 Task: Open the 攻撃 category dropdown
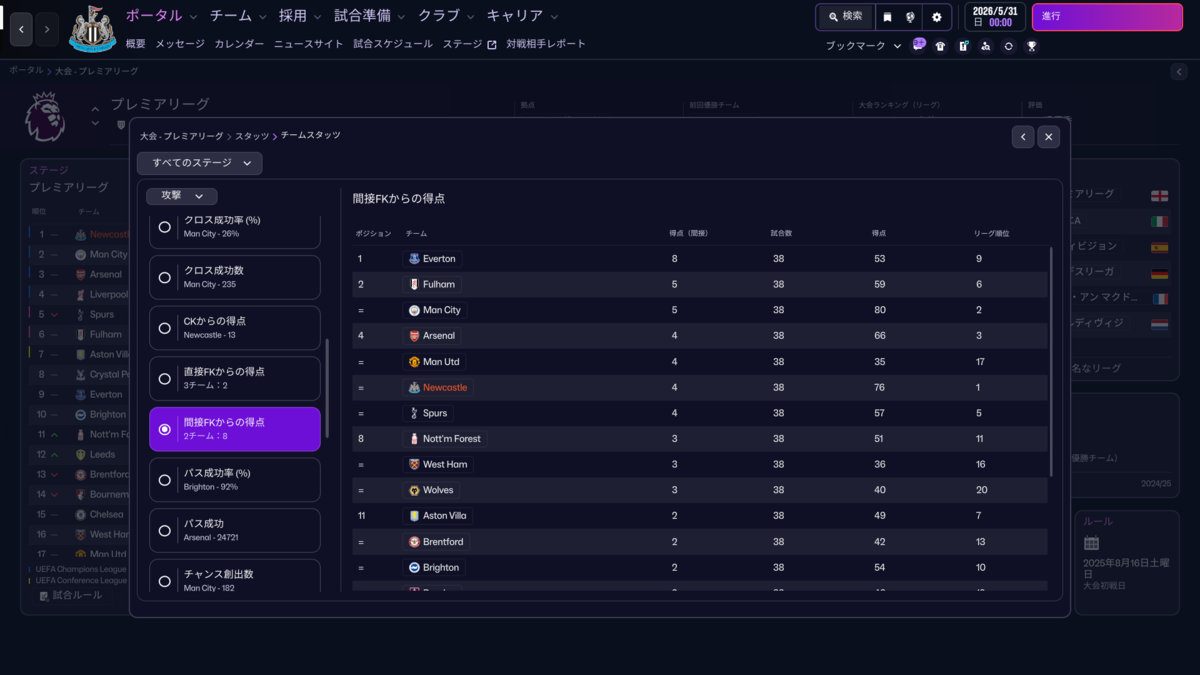182,196
